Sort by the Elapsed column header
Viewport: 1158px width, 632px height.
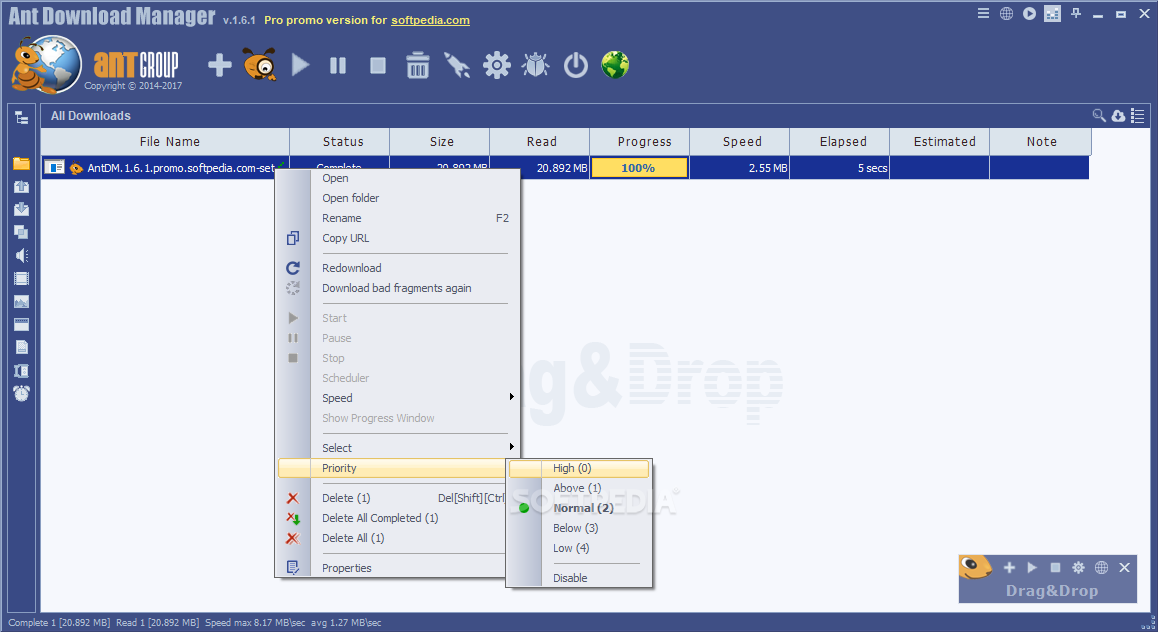tap(840, 142)
